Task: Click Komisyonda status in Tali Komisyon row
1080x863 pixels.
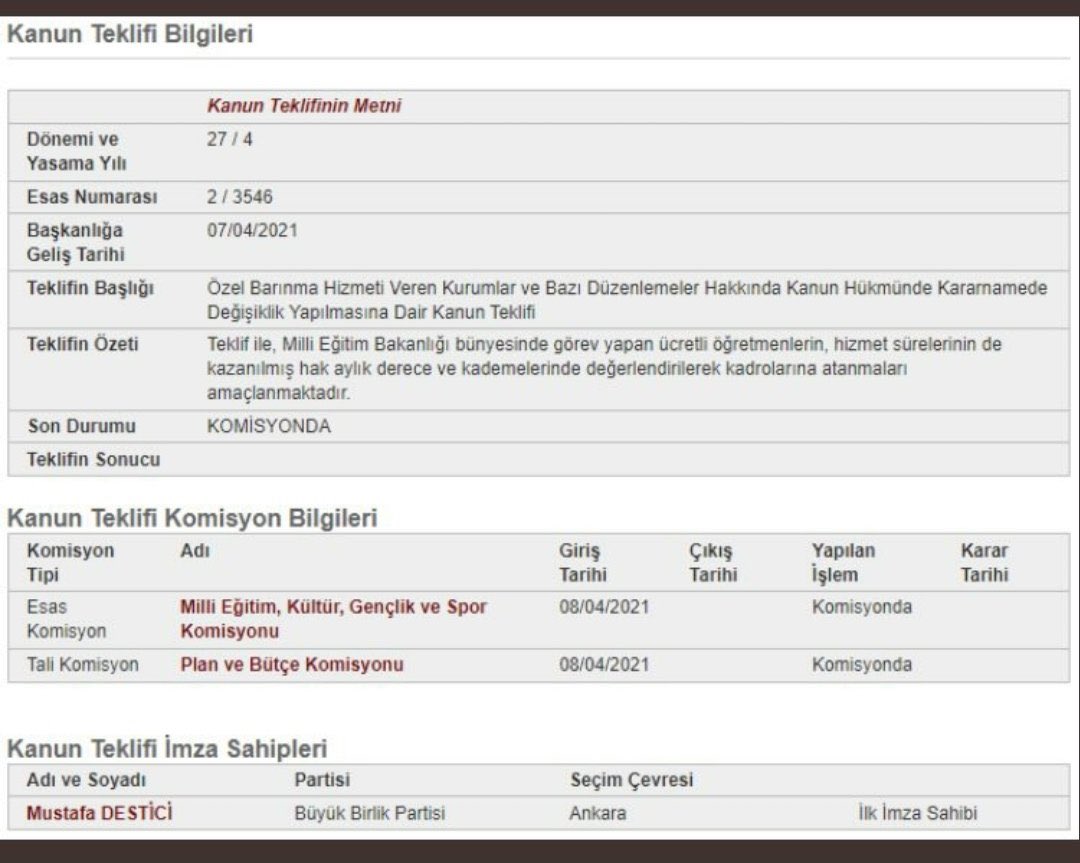Action: [x=862, y=665]
